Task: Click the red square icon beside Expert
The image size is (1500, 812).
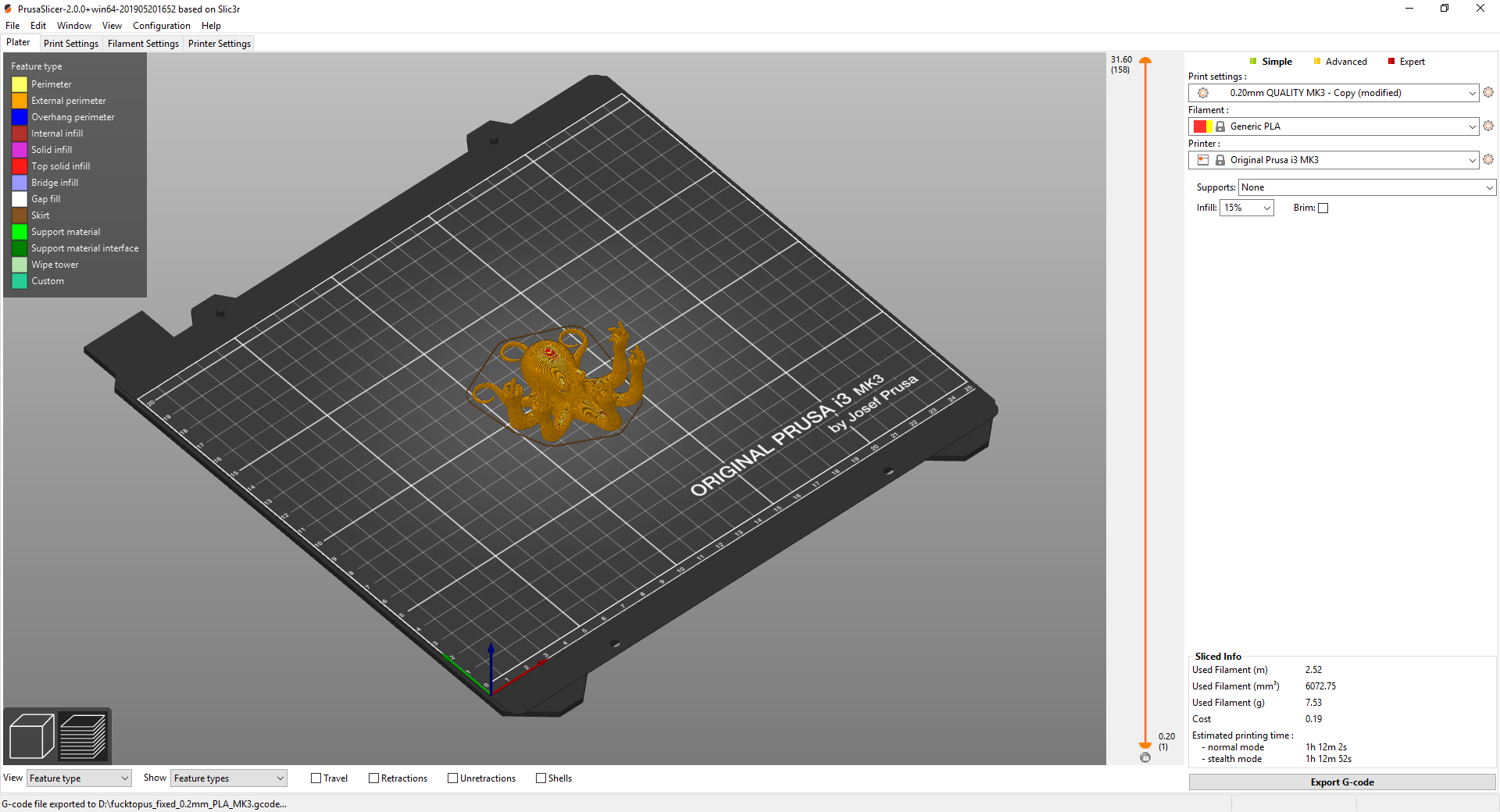Action: tap(1391, 62)
